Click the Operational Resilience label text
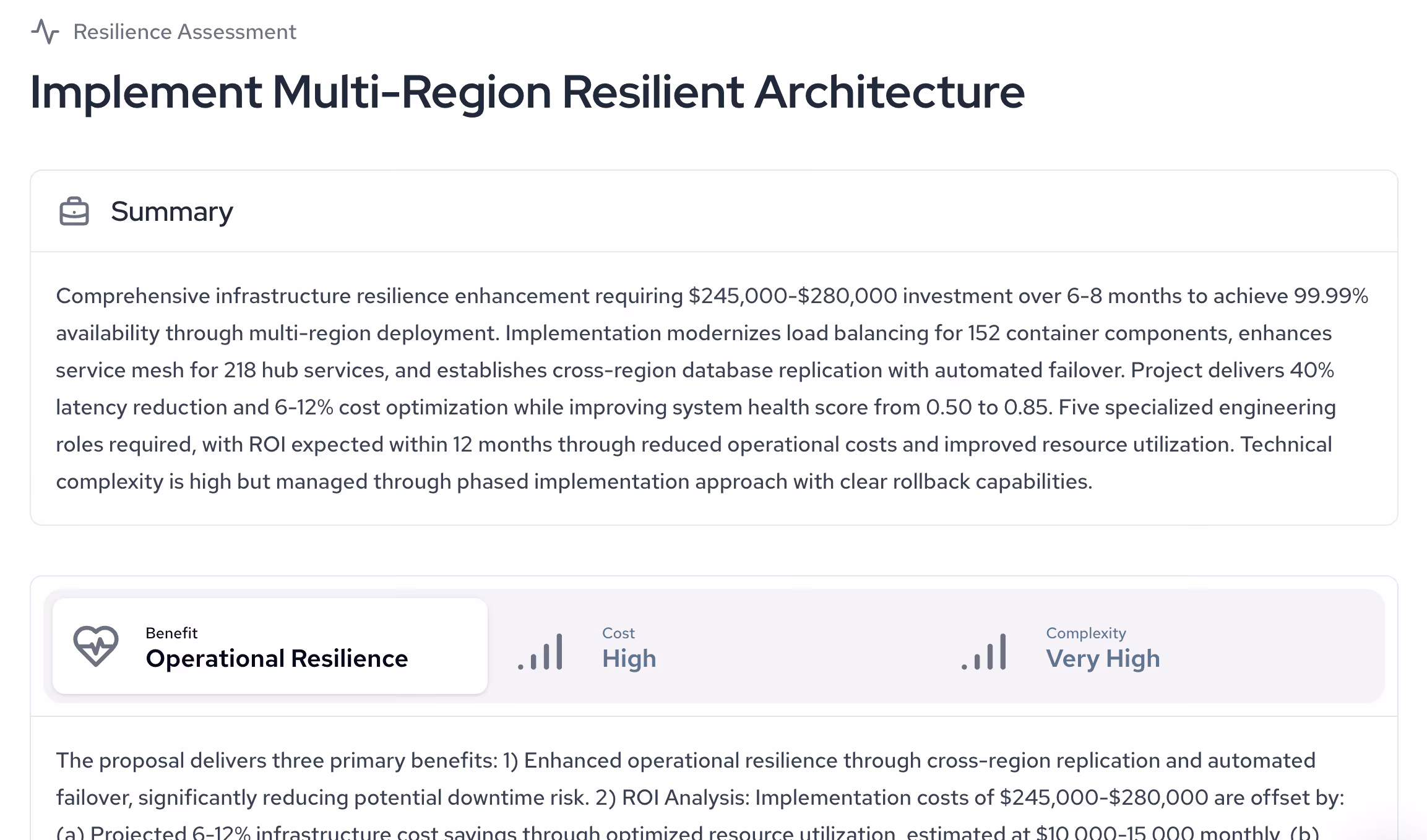This screenshot has height=840, width=1427. (277, 659)
